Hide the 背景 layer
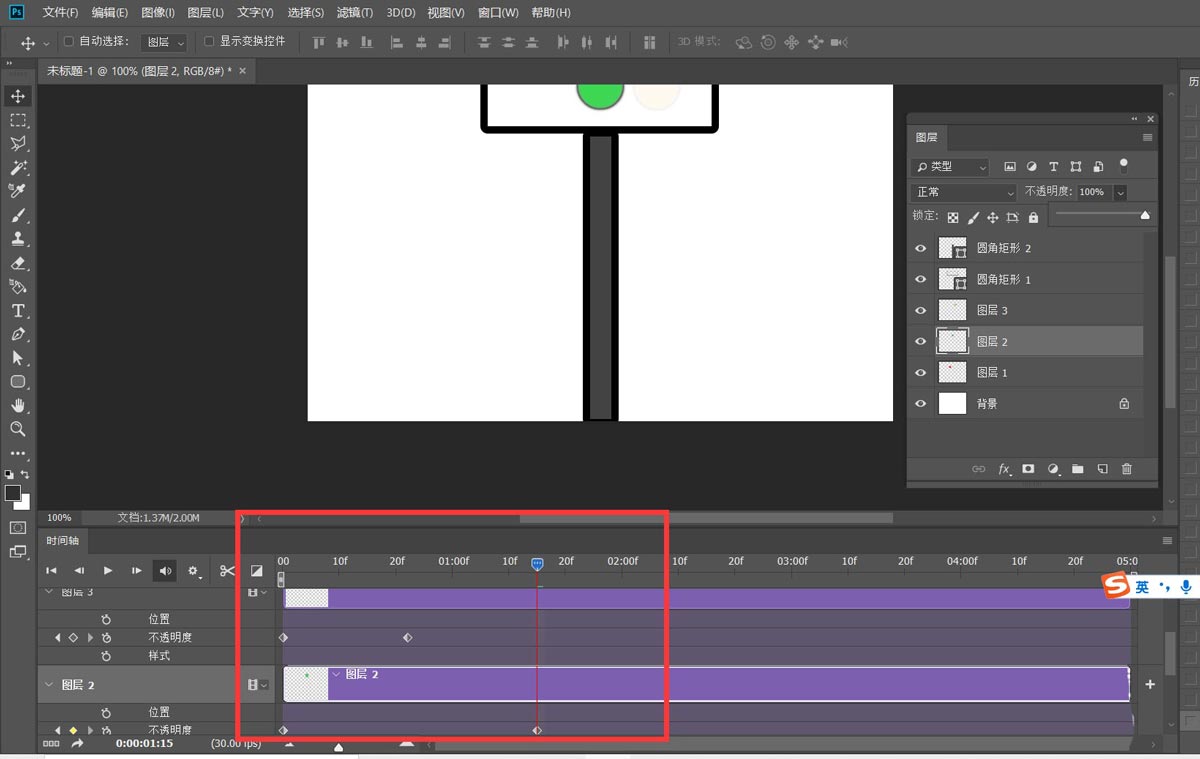1200x759 pixels. 921,403
